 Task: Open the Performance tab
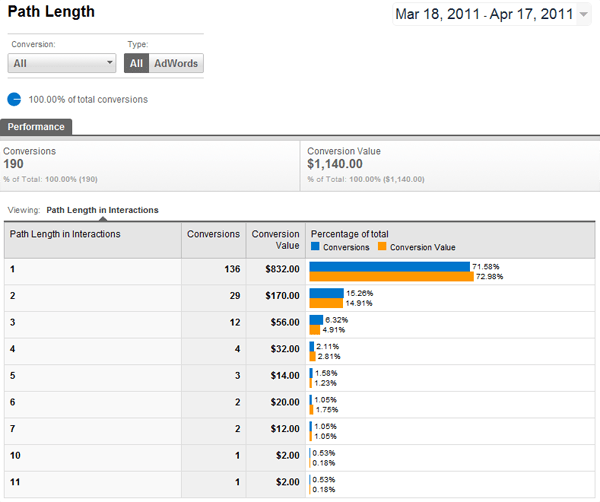[36, 127]
